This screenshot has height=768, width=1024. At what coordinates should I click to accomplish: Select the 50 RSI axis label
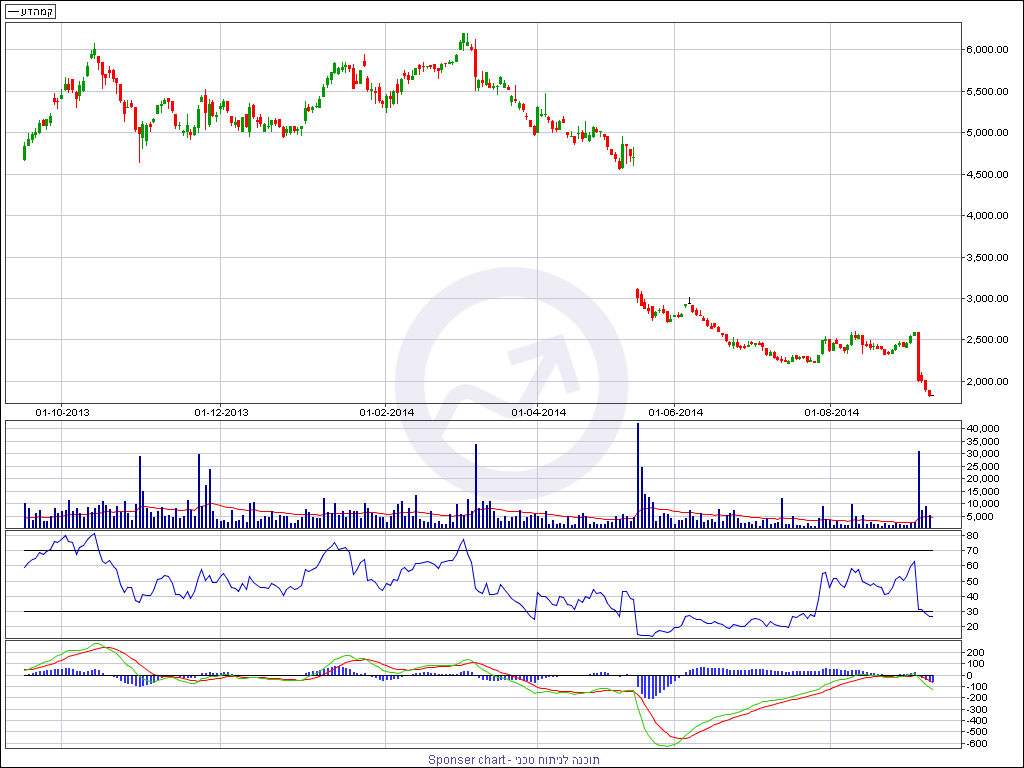tap(972, 581)
